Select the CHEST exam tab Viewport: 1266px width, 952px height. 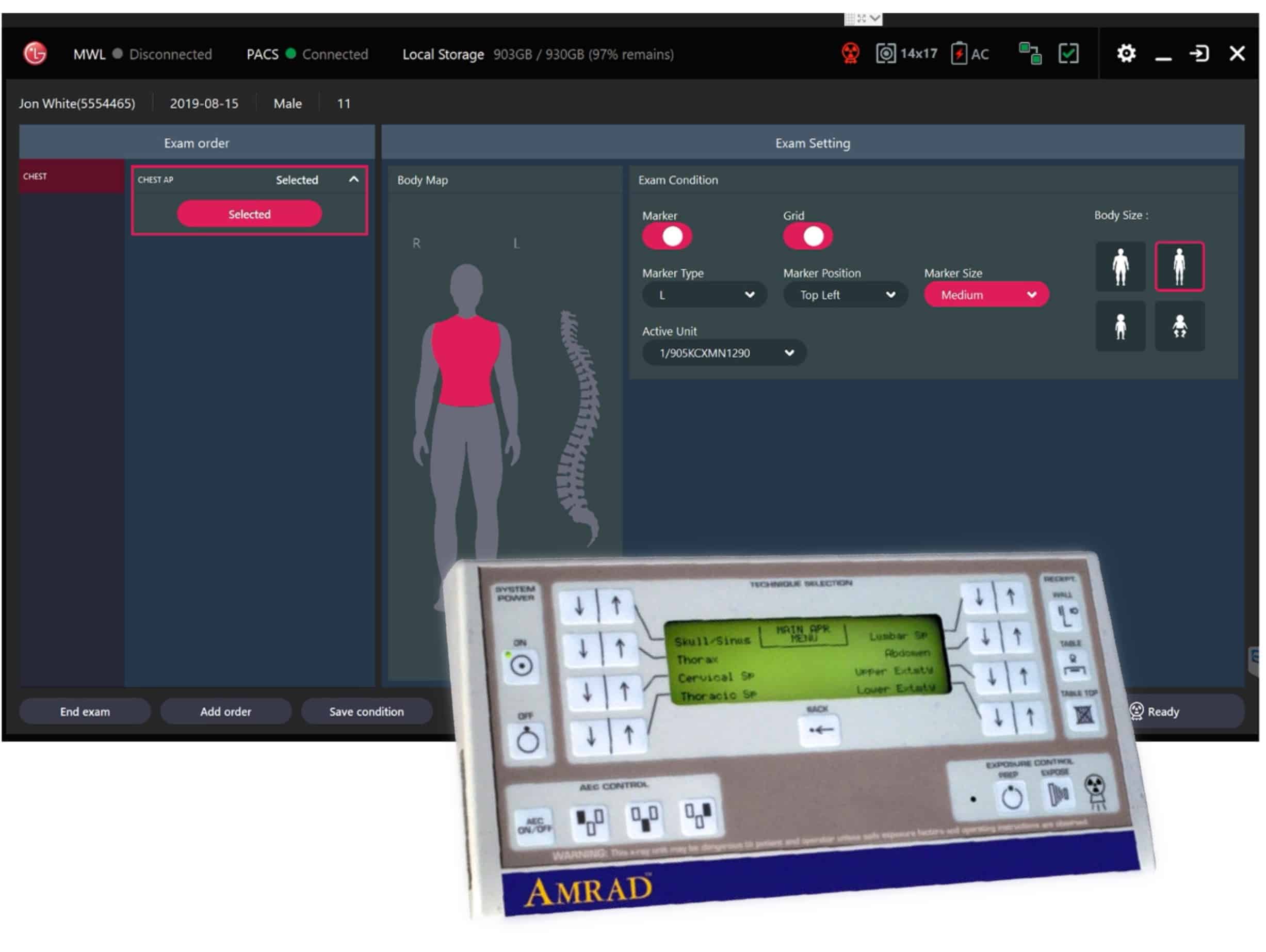coord(72,176)
